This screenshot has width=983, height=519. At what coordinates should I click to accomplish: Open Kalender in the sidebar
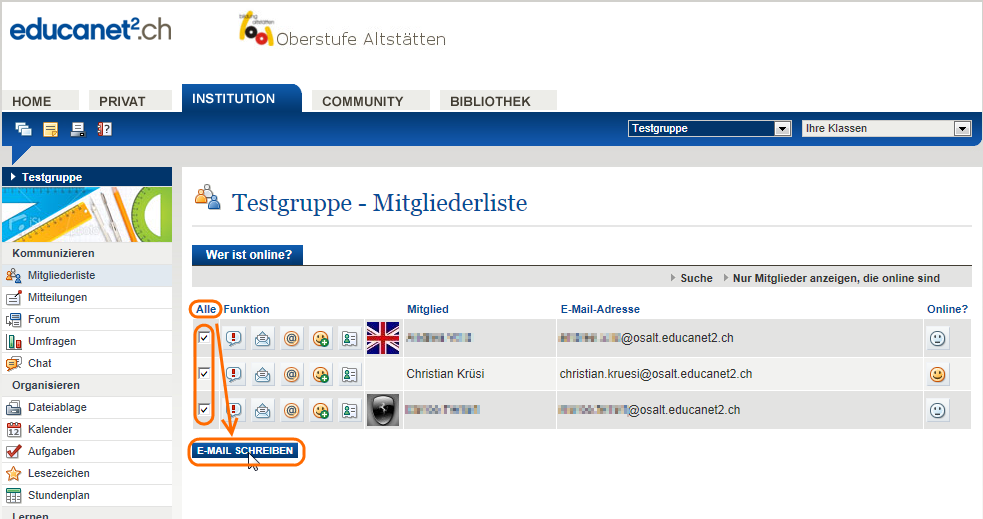coord(49,429)
